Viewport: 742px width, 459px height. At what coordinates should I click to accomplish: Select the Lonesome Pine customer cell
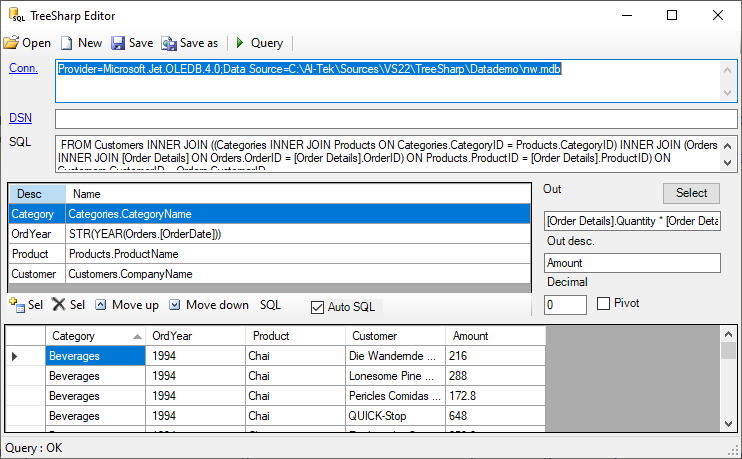395,376
